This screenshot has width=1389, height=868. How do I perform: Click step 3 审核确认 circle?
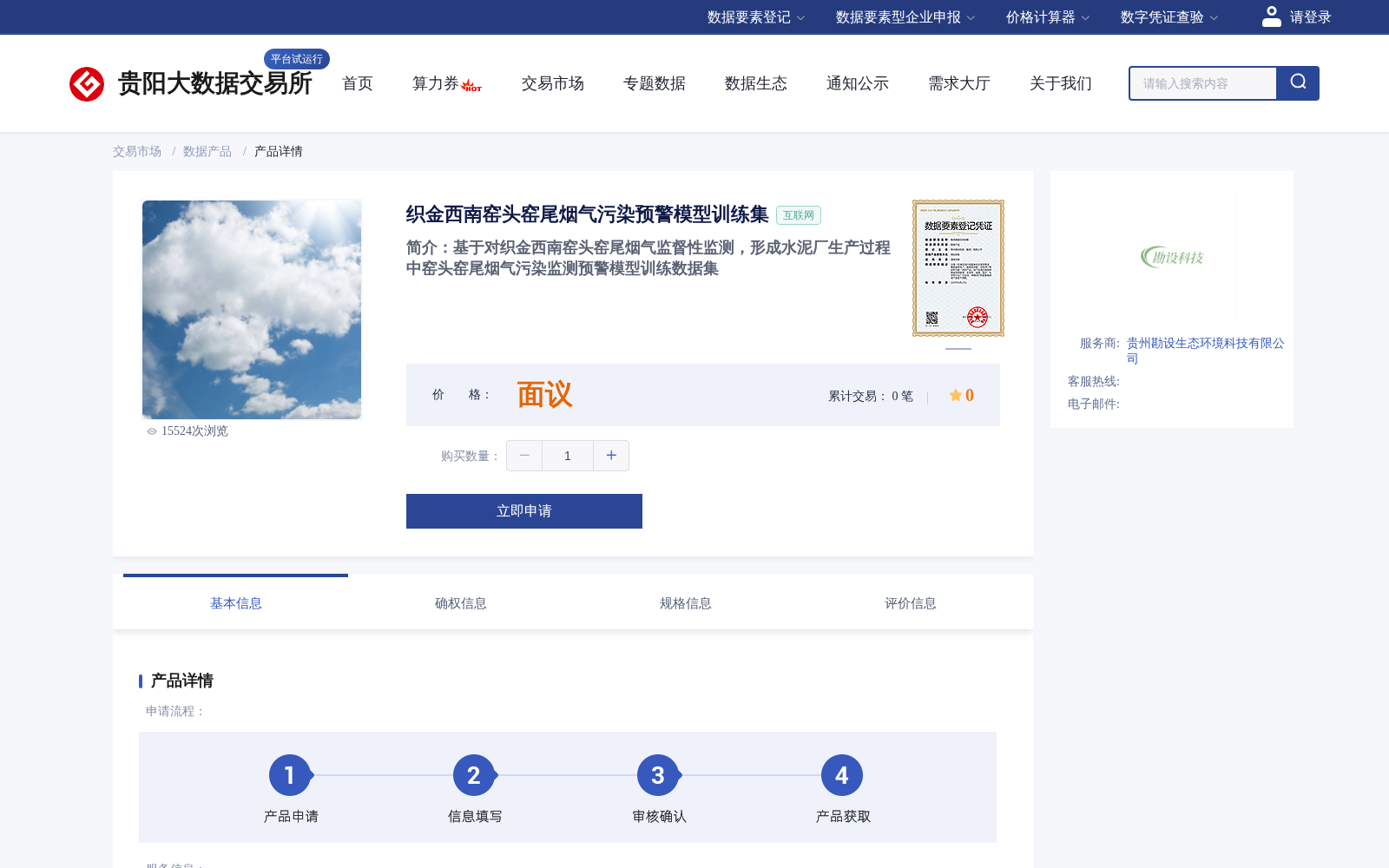658,775
